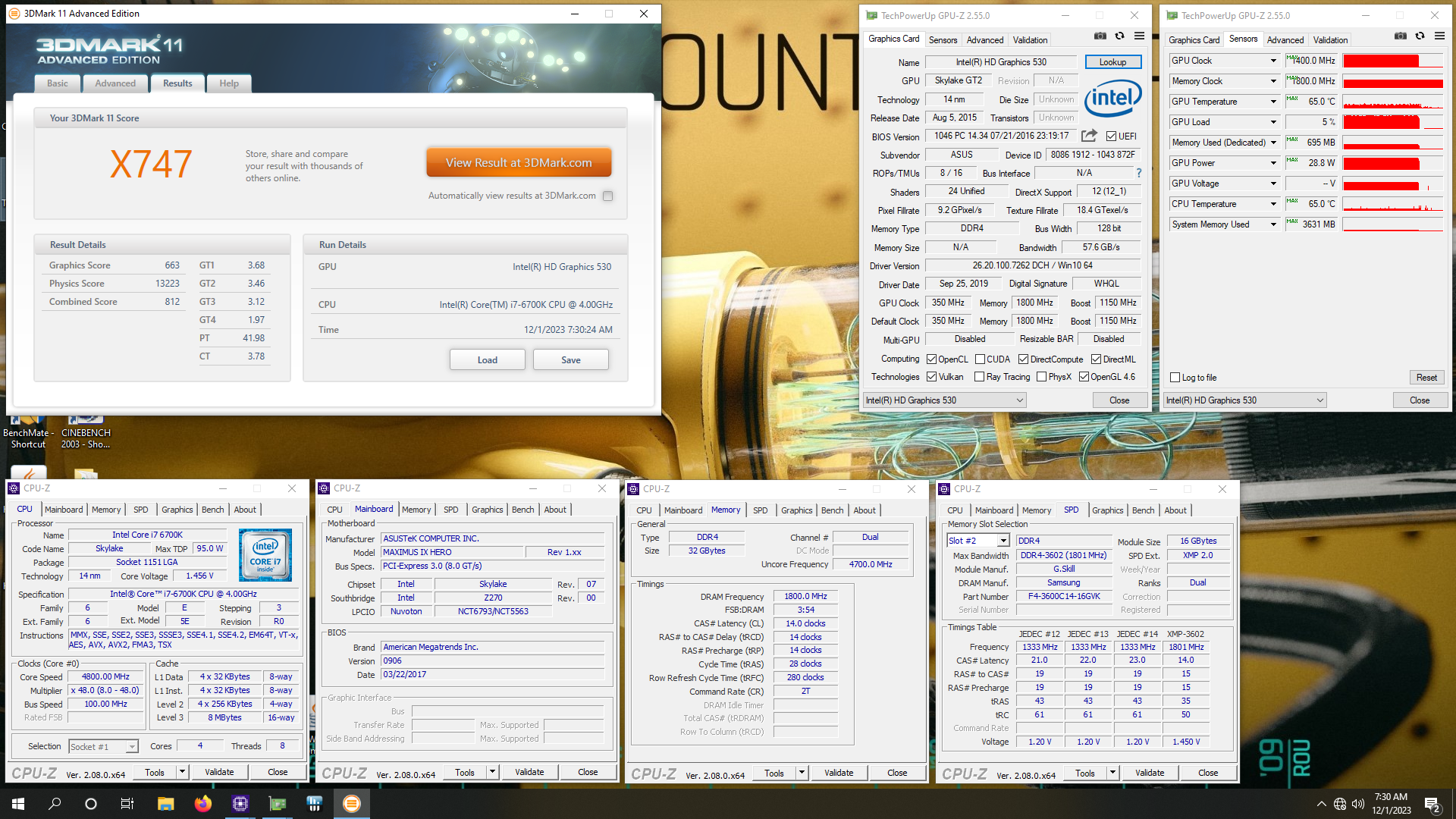Image resolution: width=1456 pixels, height=819 pixels.
Task: Click the GPU Clock sensor graph
Action: (x=1392, y=61)
